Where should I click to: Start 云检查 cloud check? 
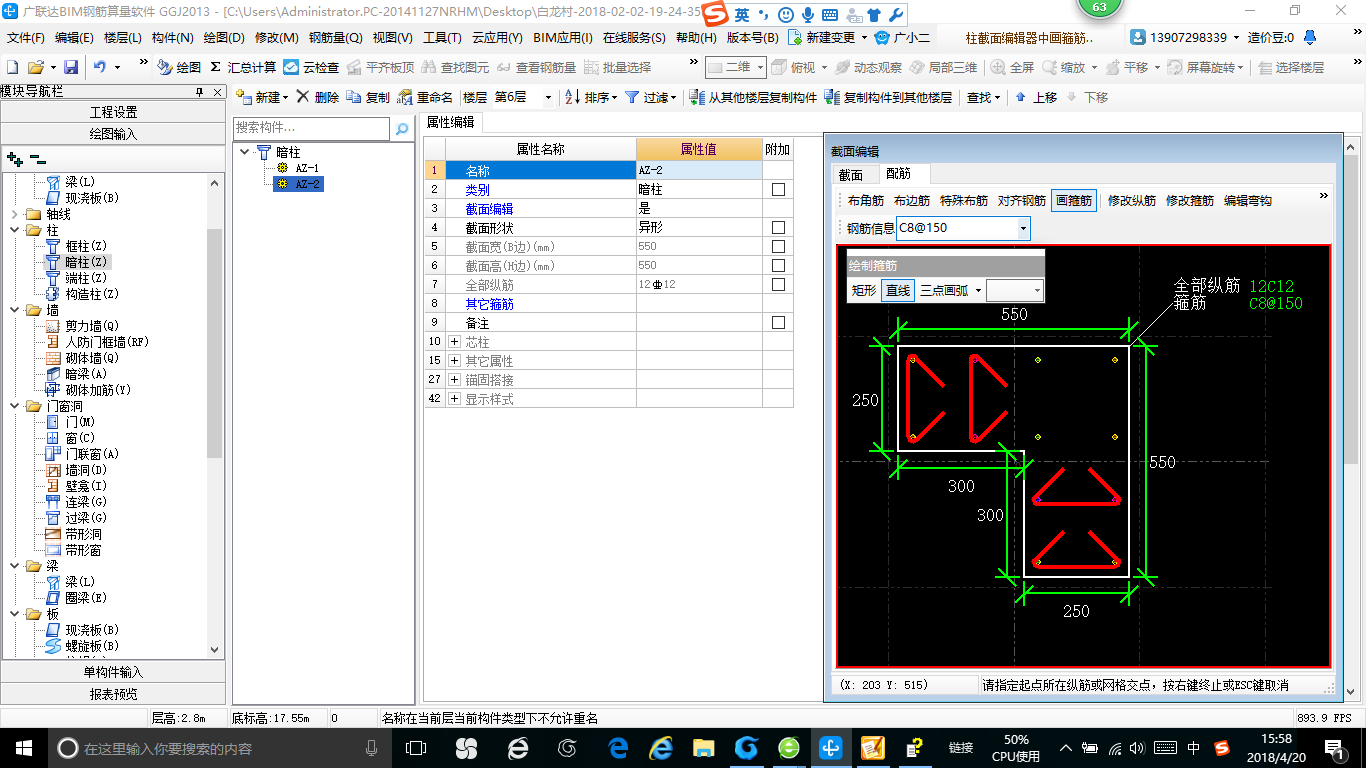[311, 67]
